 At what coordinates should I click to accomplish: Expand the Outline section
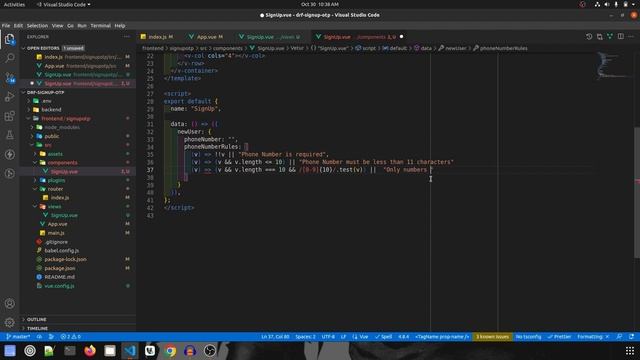pos(78,319)
